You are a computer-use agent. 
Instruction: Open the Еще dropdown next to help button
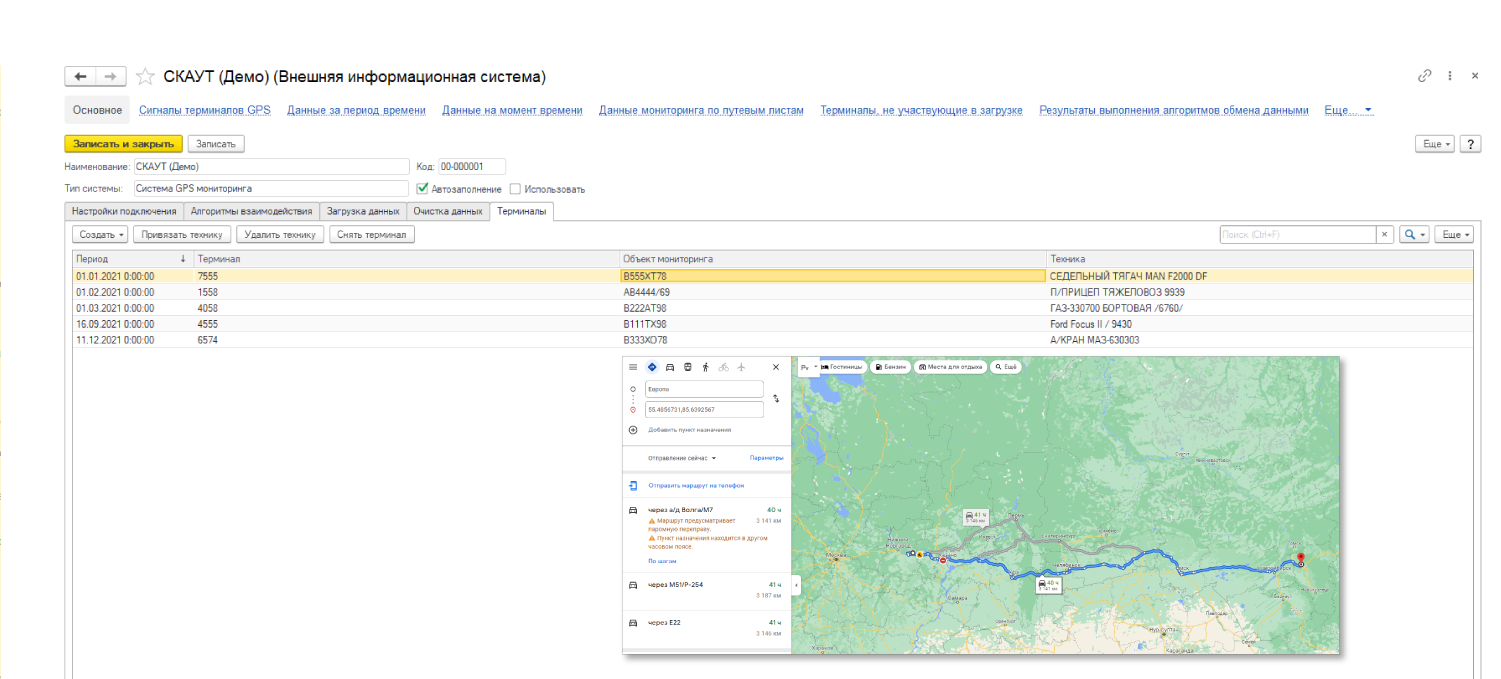pos(1435,144)
